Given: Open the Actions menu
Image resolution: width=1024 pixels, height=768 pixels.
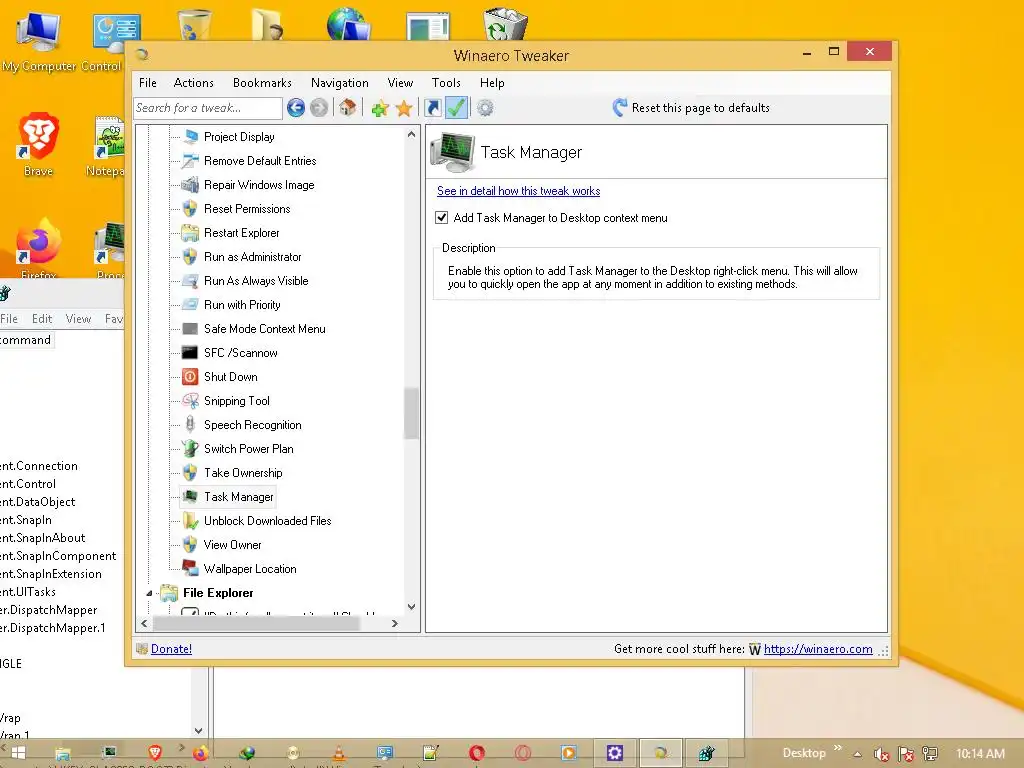Looking at the screenshot, I should [193, 83].
